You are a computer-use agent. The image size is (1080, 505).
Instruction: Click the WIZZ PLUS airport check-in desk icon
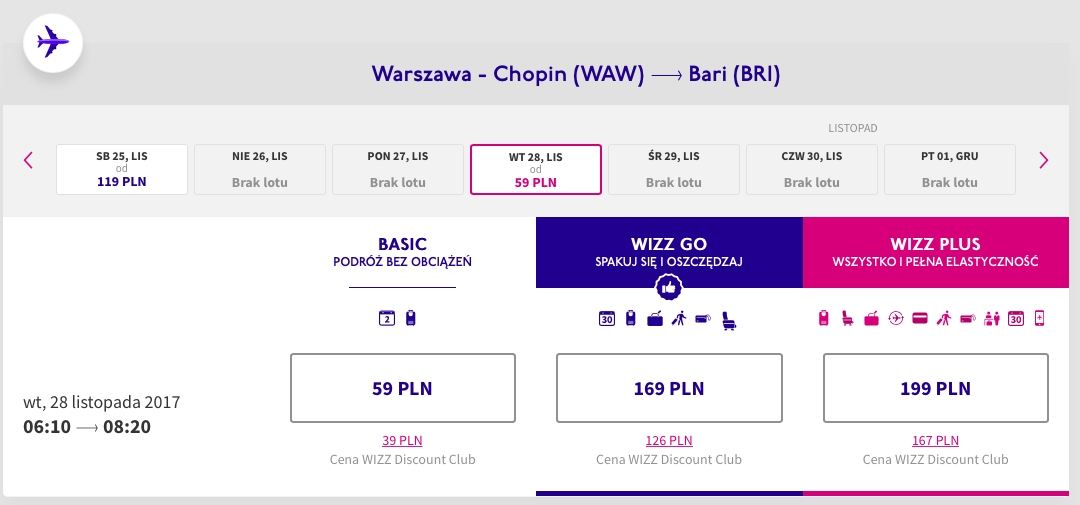click(991, 319)
